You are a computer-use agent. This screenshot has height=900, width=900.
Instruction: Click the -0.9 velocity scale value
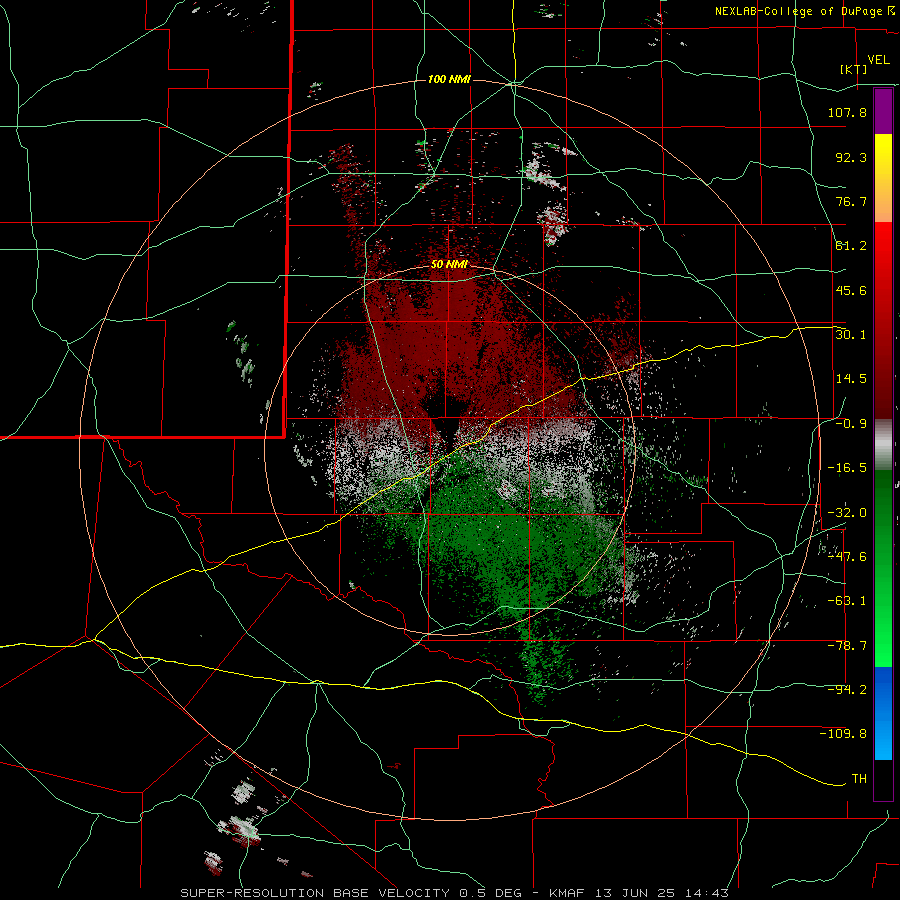(851, 424)
